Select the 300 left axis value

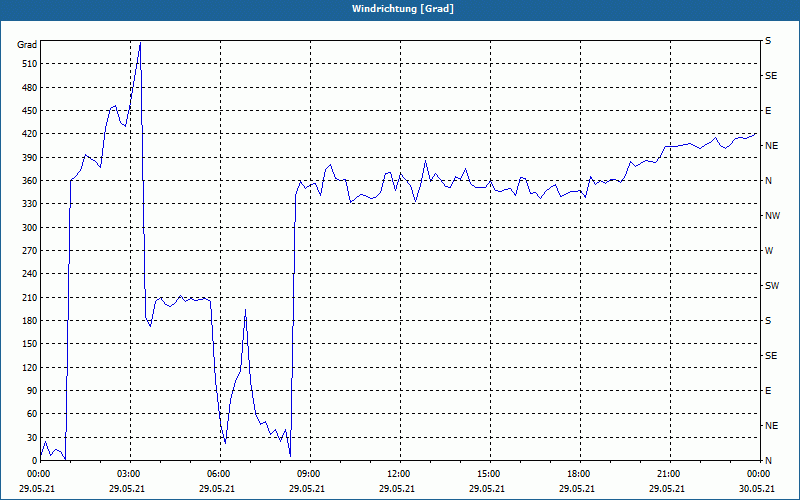(x=30, y=227)
